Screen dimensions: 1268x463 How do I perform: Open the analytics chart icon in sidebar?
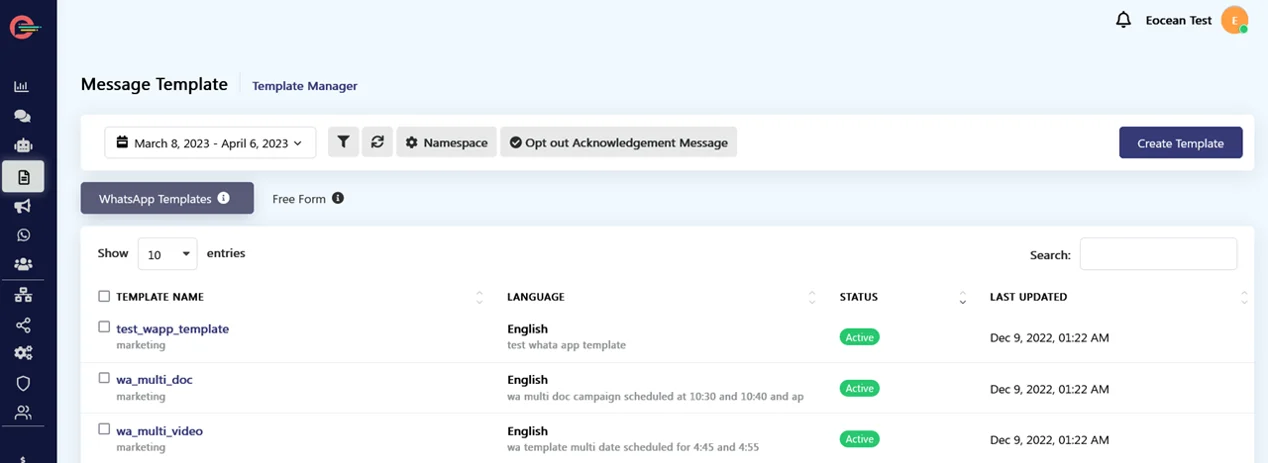coord(22,87)
